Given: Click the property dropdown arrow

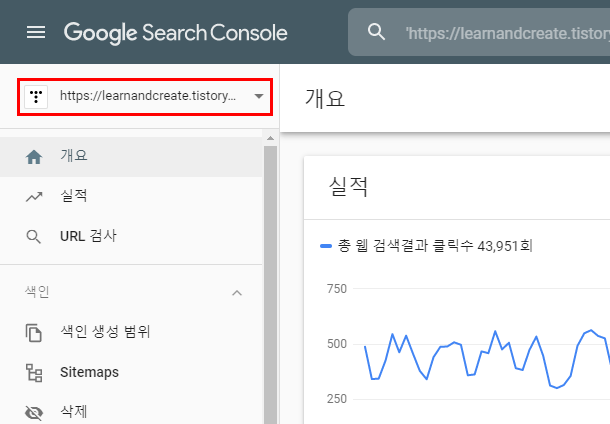Looking at the screenshot, I should coord(259,96).
